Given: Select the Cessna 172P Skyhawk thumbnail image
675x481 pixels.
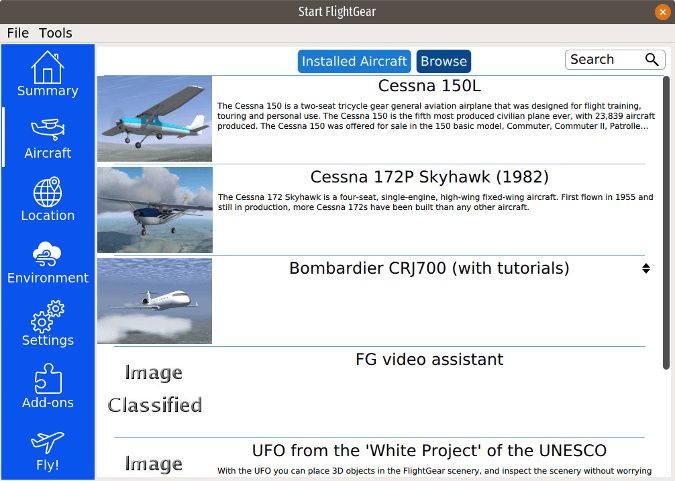Looking at the screenshot, I should click(155, 209).
